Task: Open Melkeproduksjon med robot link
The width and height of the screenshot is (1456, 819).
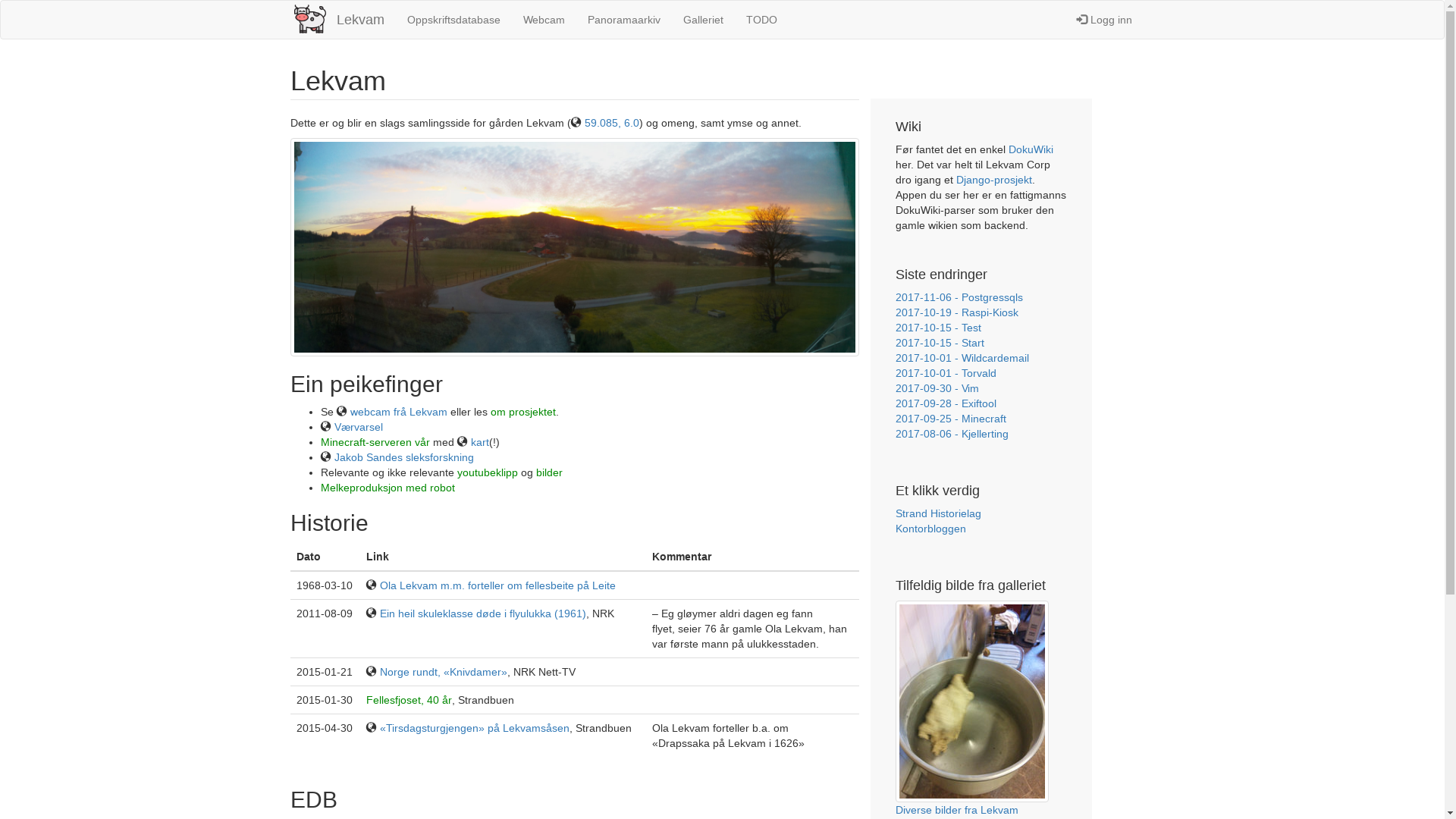Action: (x=388, y=488)
